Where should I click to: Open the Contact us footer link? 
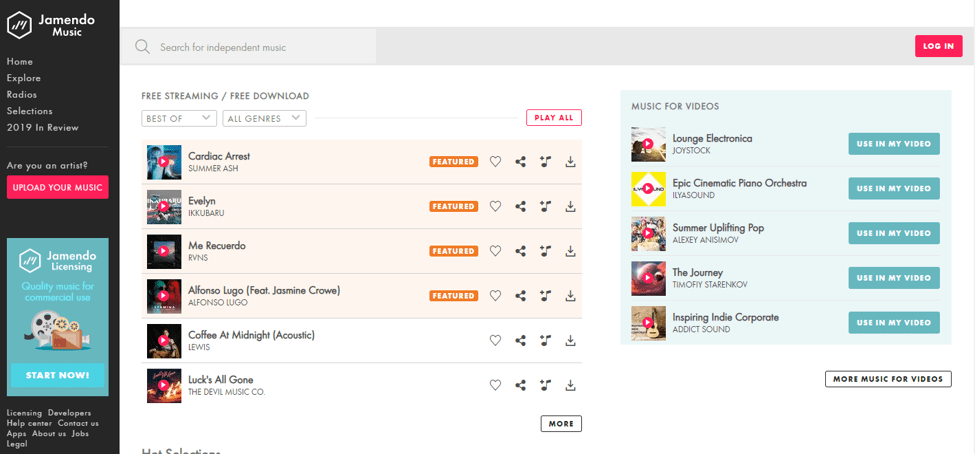pos(78,424)
